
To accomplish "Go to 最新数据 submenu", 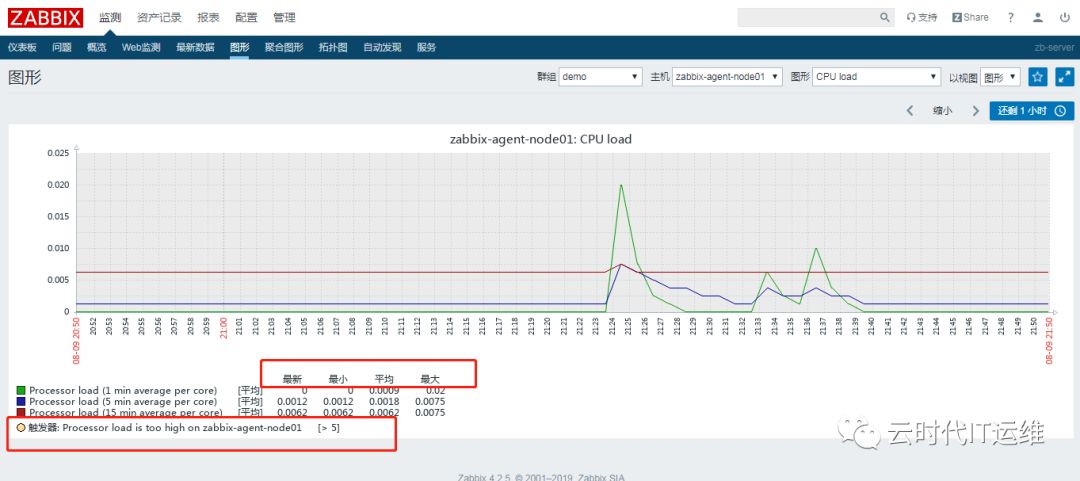I will (x=195, y=48).
